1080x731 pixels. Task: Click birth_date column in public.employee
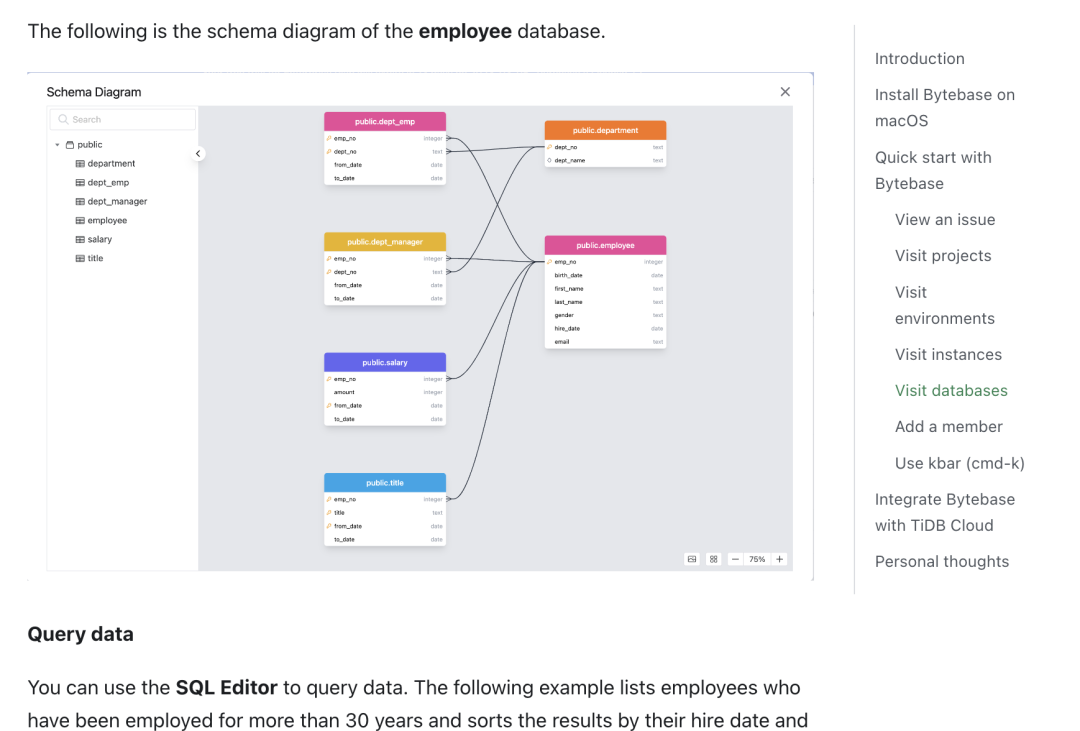[605, 275]
